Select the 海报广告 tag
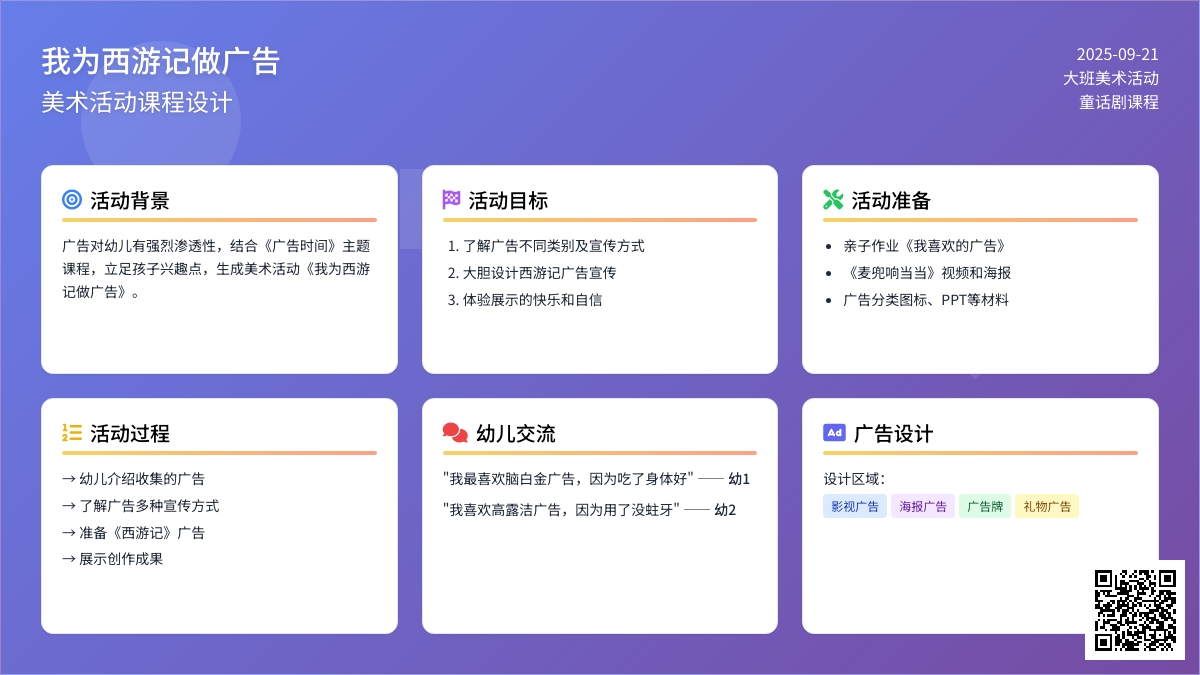The height and width of the screenshot is (675, 1200). tap(923, 507)
